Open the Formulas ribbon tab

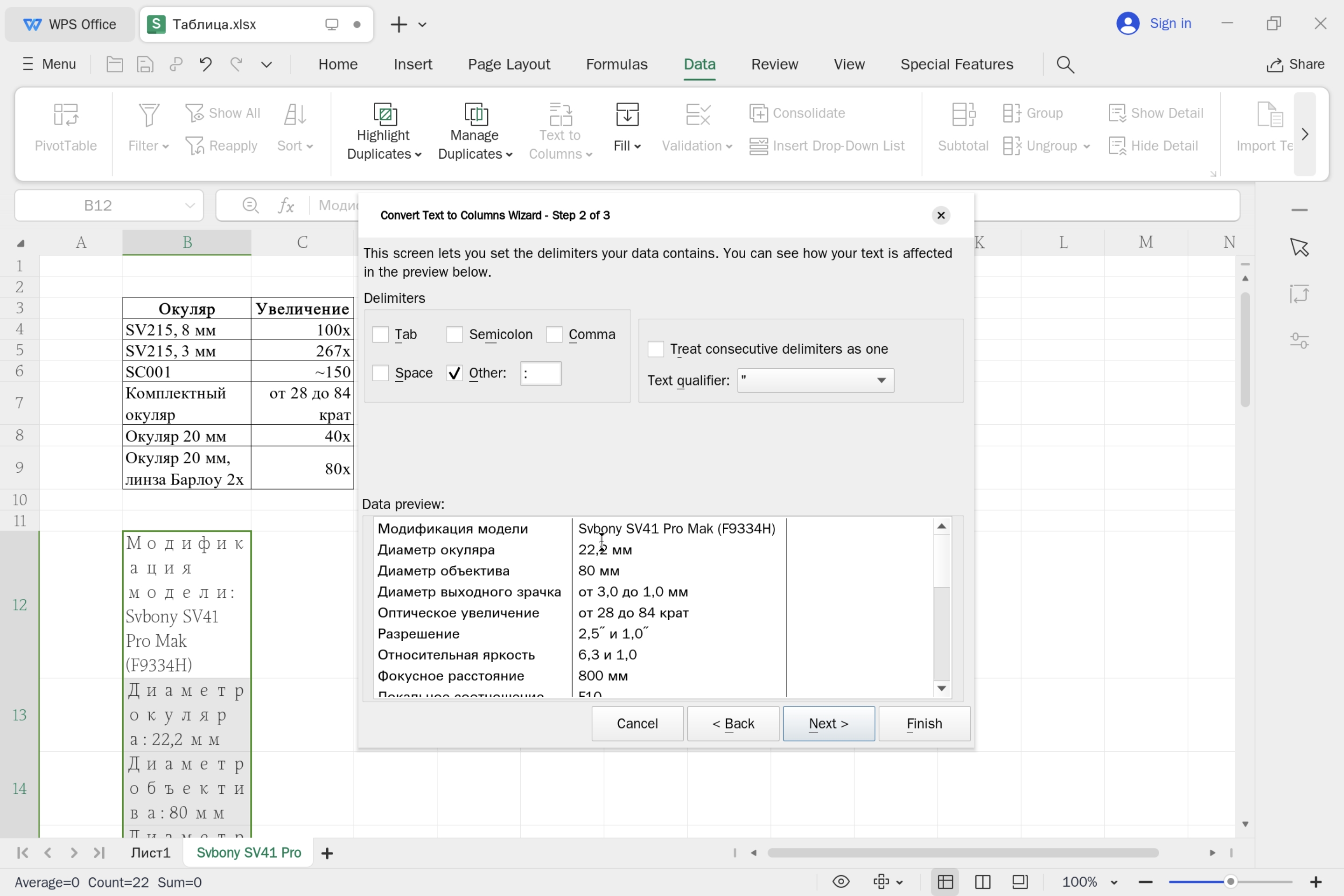point(616,64)
